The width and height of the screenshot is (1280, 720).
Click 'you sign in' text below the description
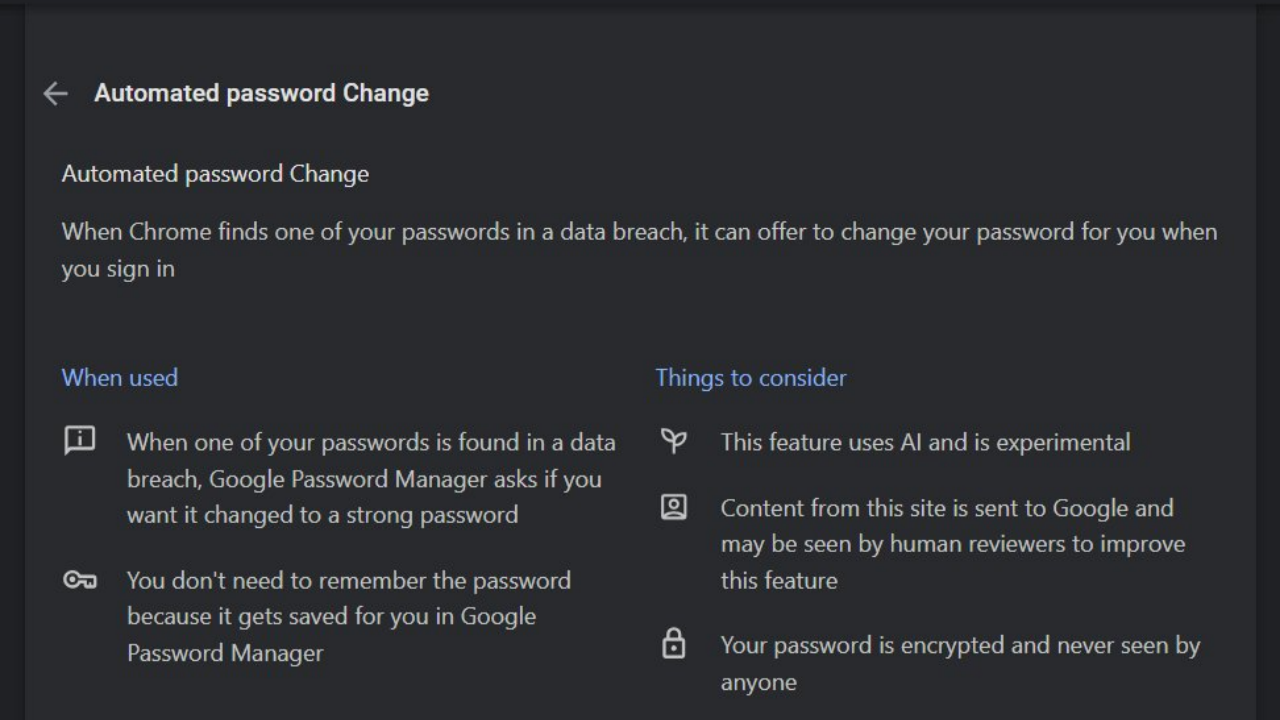118,270
